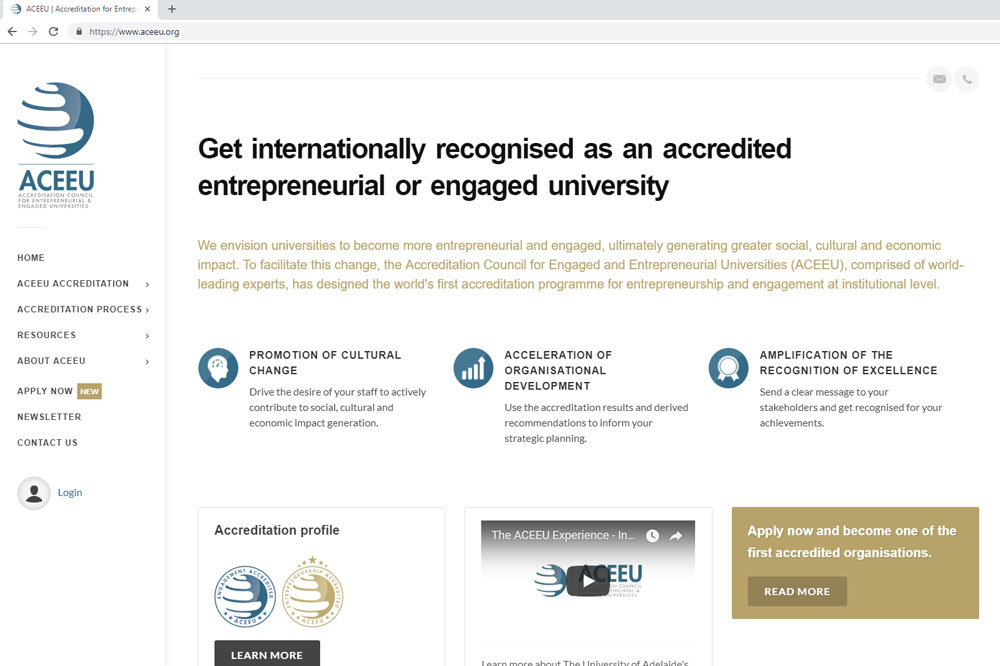Expand the ACEEU ACCREDITATION submenu chevron
Image resolution: width=1000 pixels, height=666 pixels.
click(147, 285)
